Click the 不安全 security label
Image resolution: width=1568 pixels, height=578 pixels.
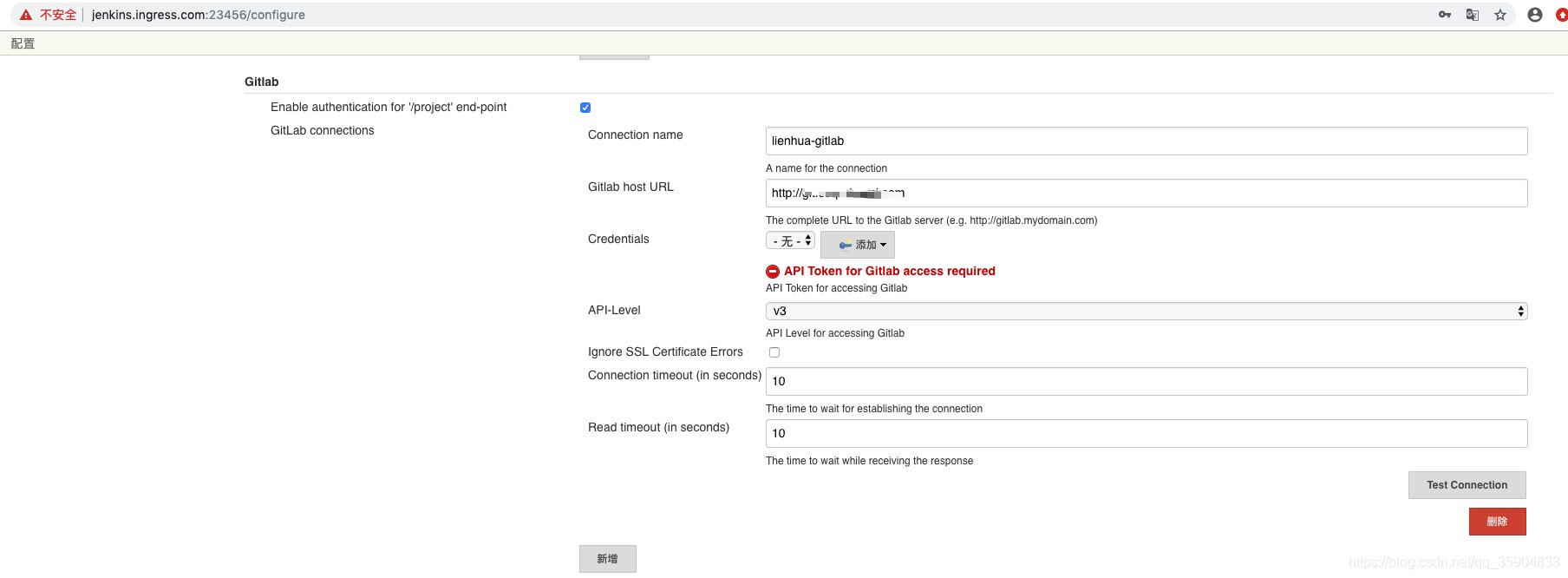58,15
